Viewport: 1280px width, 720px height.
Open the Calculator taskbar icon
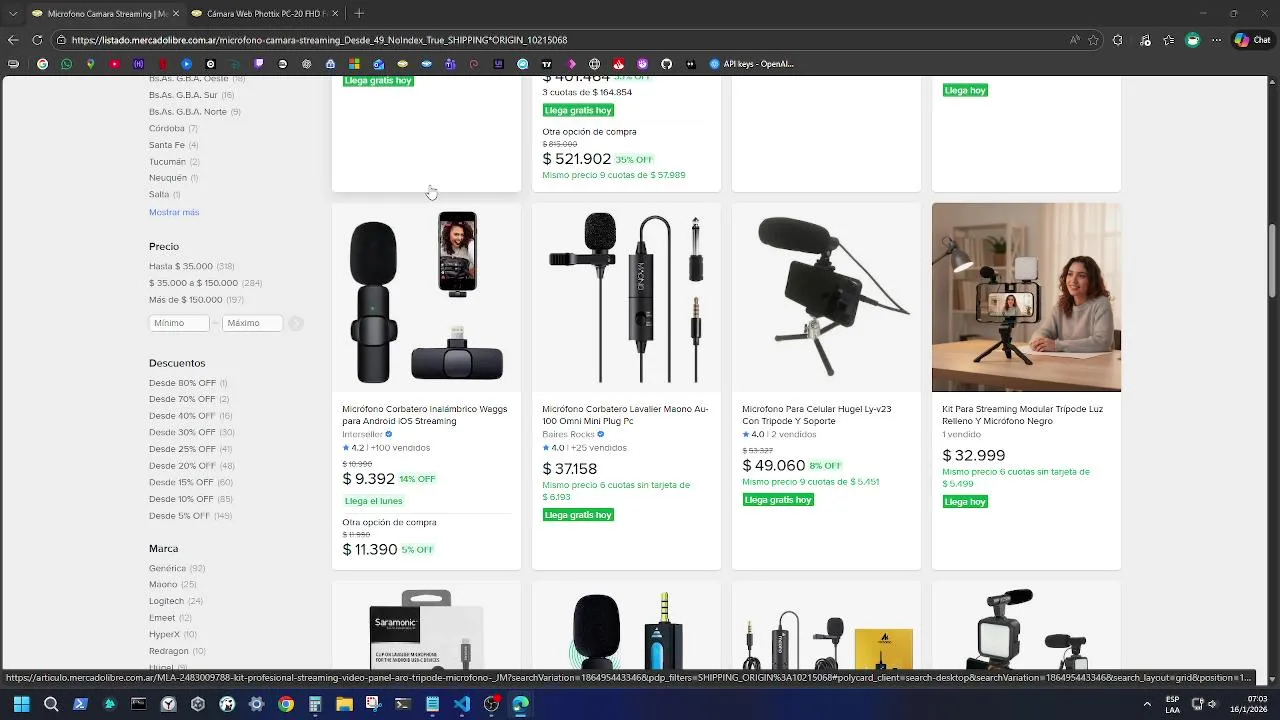coord(315,704)
